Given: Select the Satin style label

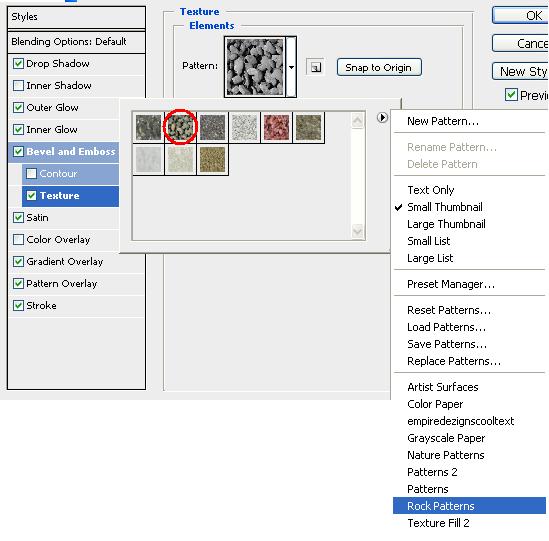Looking at the screenshot, I should 37,217.
